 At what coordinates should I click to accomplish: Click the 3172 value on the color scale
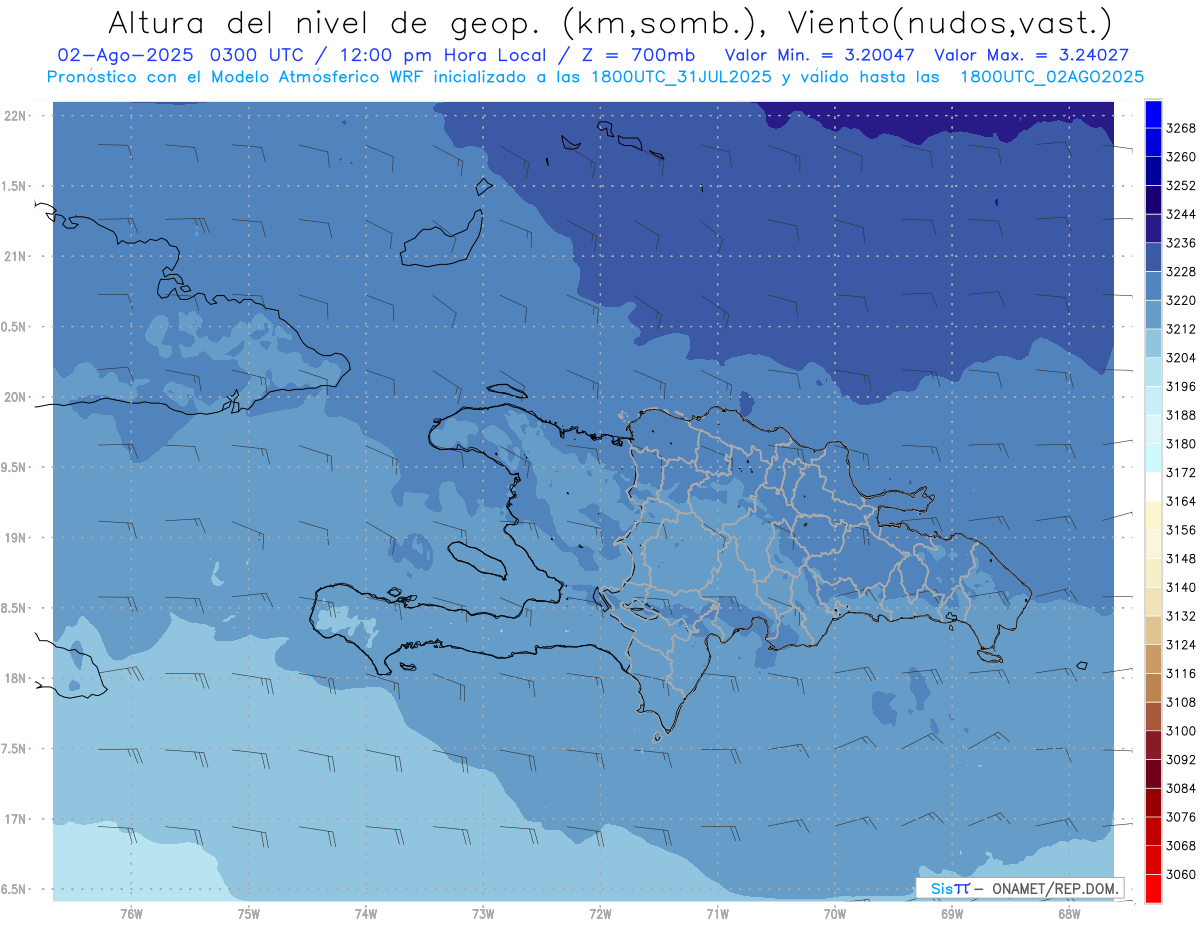[1181, 472]
